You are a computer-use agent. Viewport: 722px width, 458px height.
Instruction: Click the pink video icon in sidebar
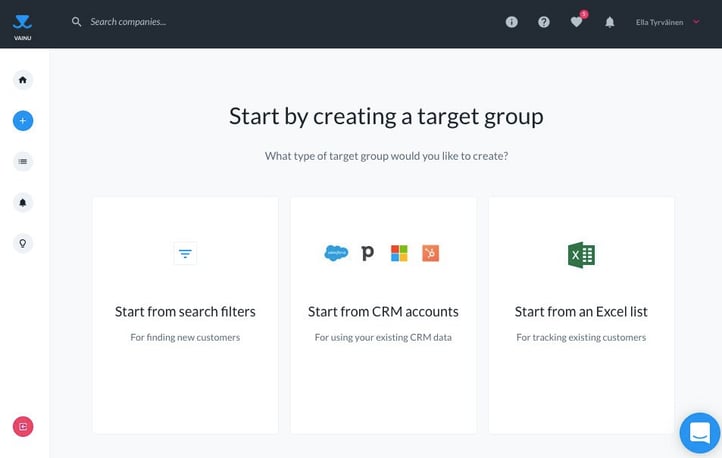click(23, 427)
